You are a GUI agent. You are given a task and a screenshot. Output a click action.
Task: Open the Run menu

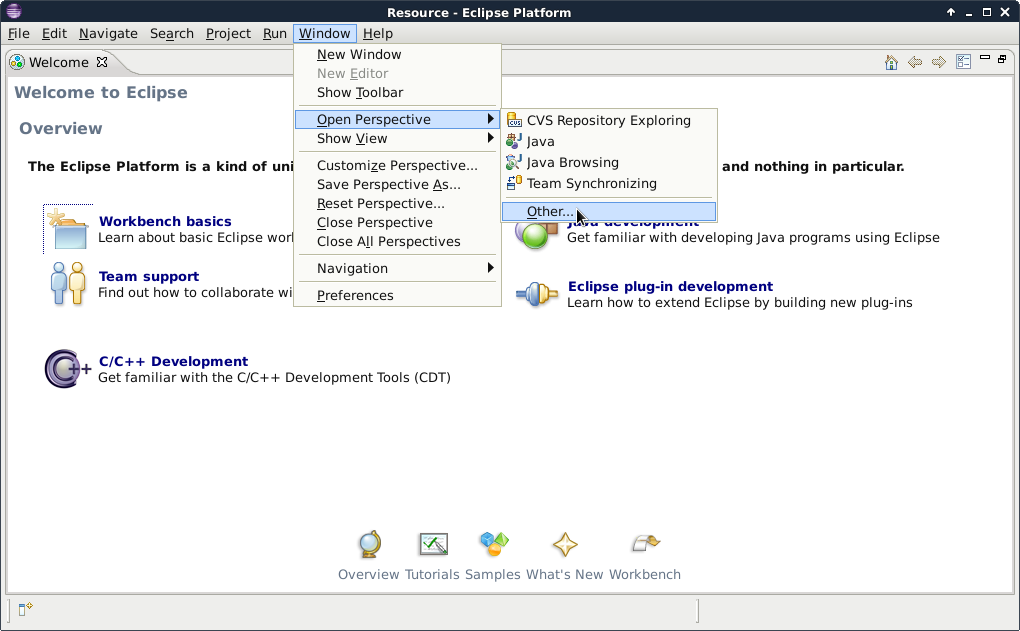tap(275, 33)
